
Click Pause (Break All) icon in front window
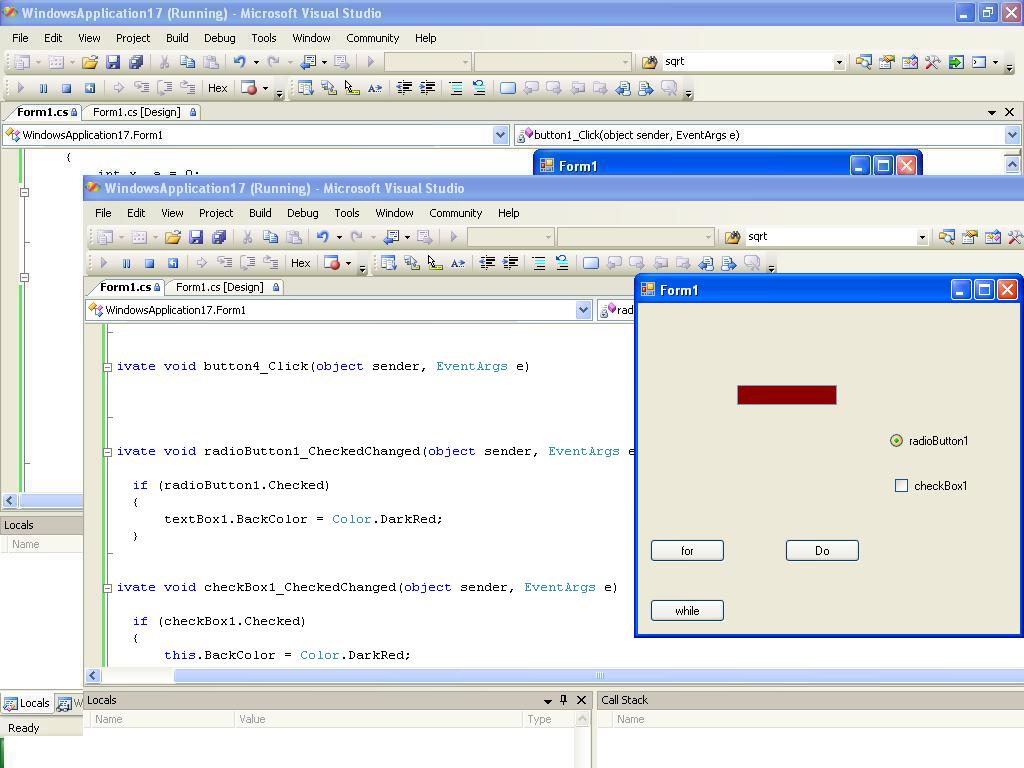tap(126, 263)
